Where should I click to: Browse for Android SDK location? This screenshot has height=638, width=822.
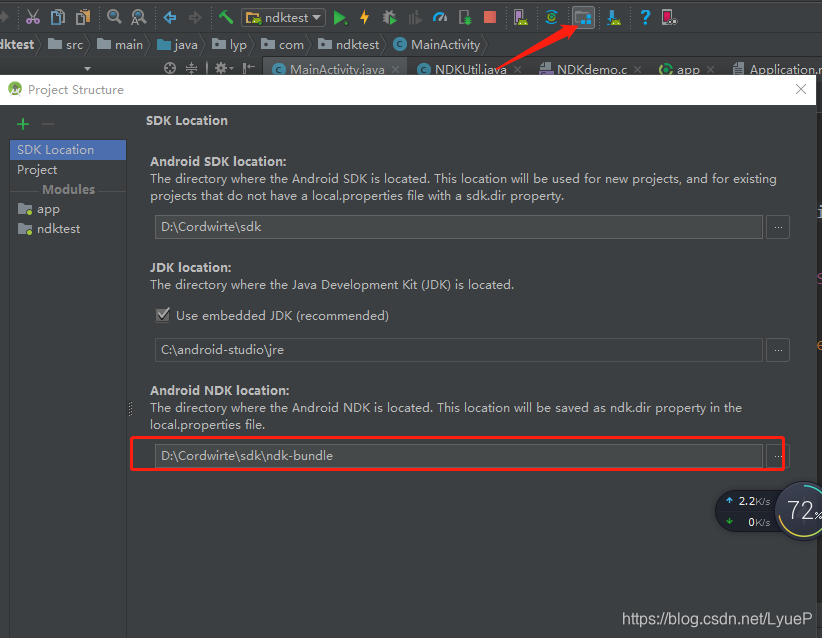click(x=778, y=227)
